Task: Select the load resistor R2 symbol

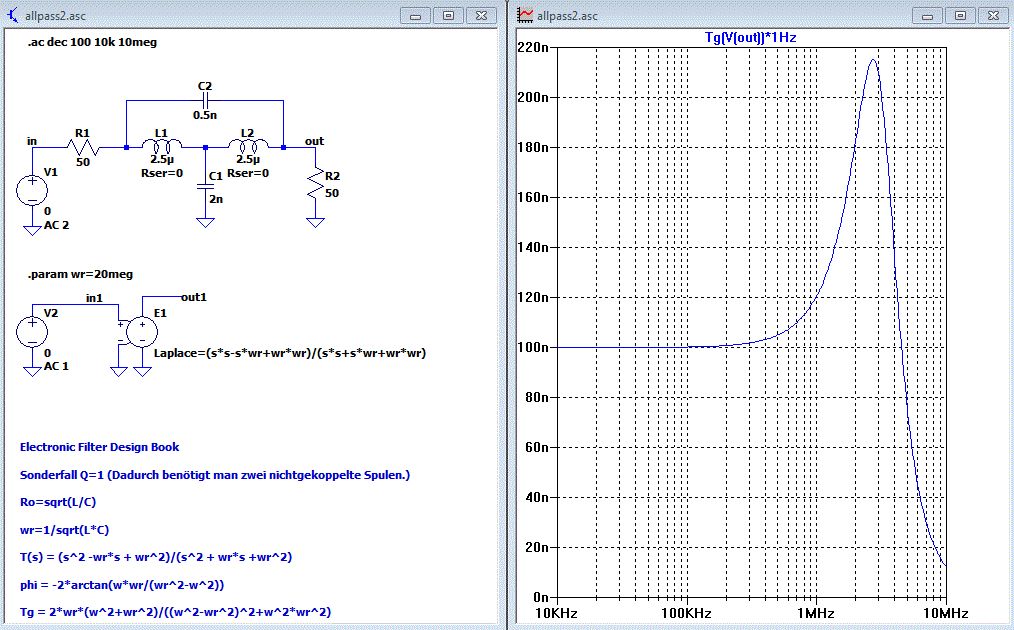Action: pyautogui.click(x=317, y=182)
